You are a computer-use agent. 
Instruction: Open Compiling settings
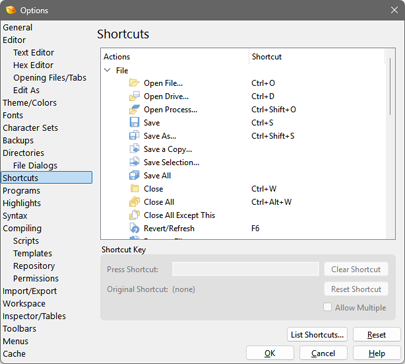22,228
